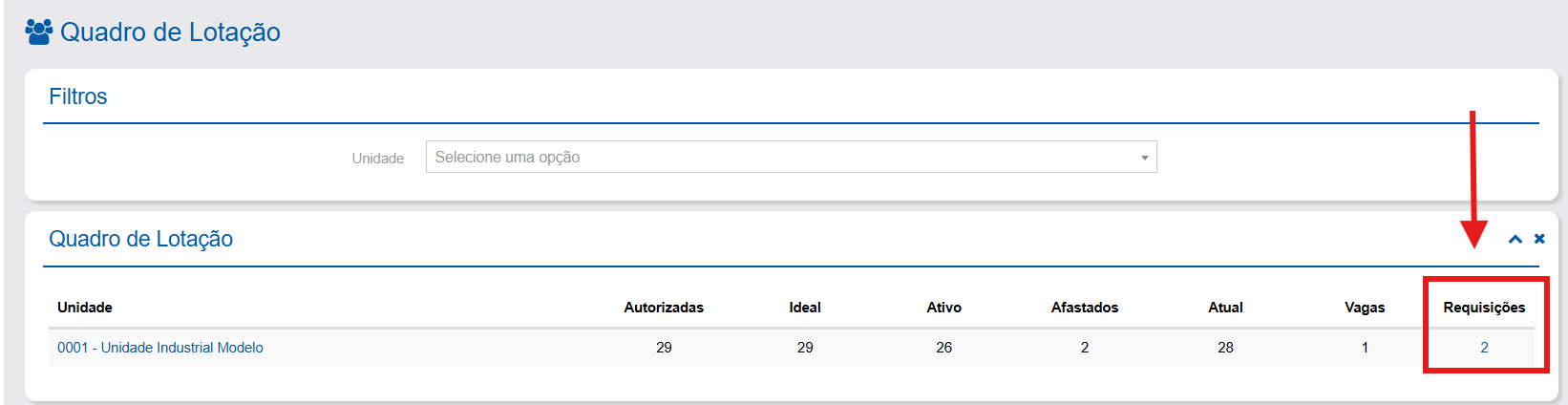Screen dimensions: 1568x405
Task: Sort by the Autorizadas column header
Action: (664, 308)
